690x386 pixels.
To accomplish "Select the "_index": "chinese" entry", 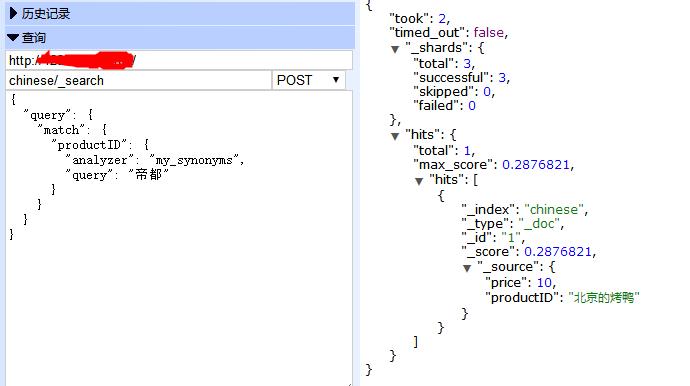I will [525, 210].
